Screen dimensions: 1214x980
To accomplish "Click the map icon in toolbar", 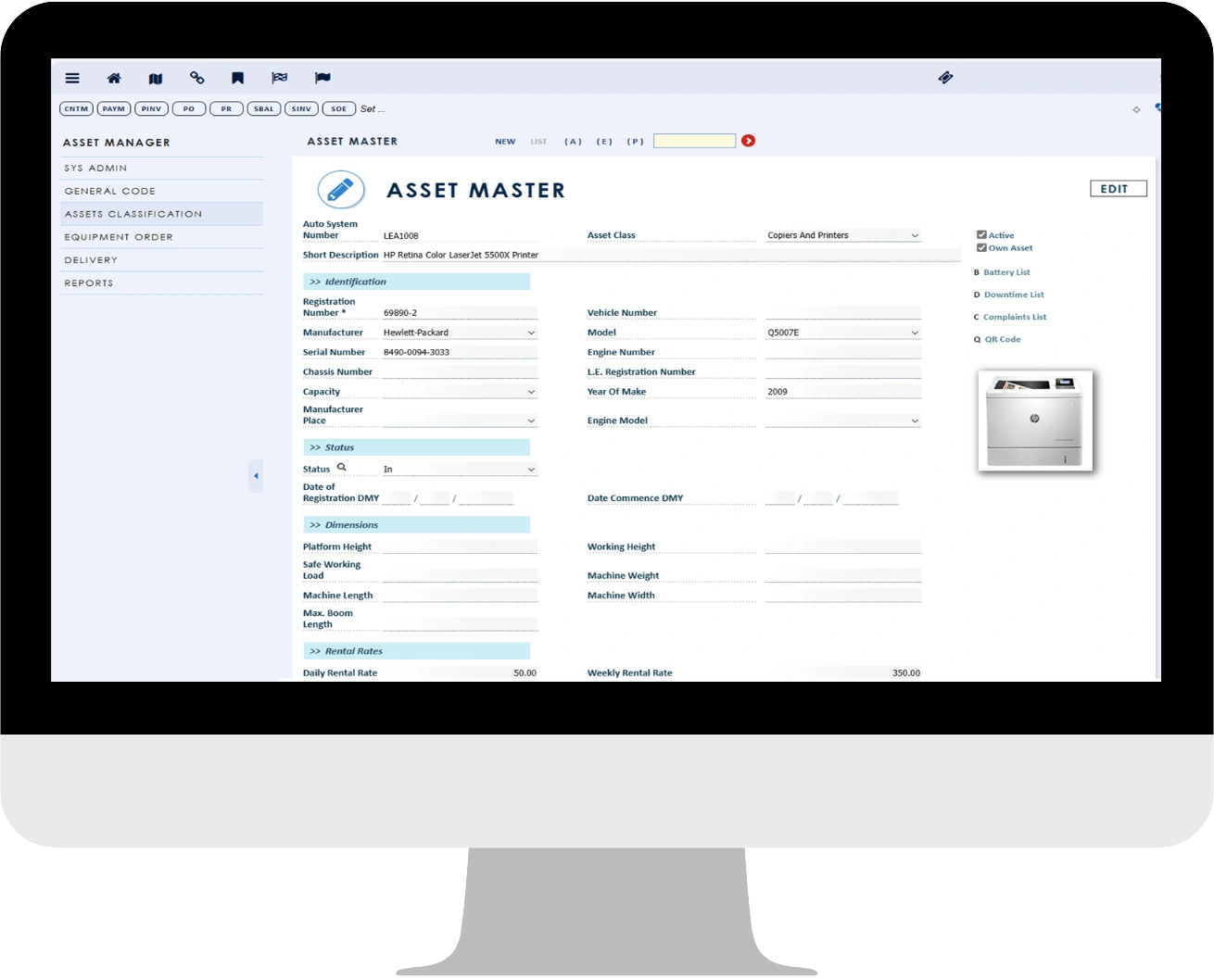I will [x=156, y=79].
